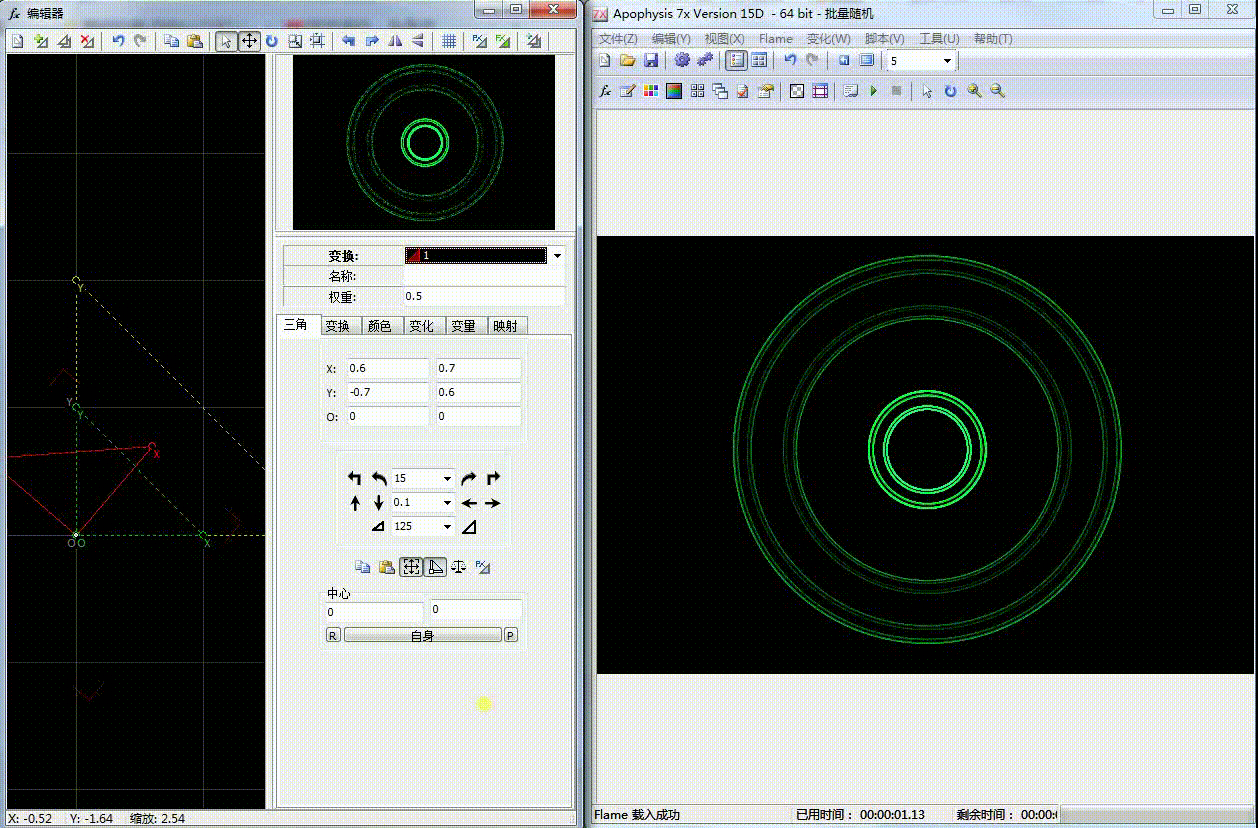Image resolution: width=1258 pixels, height=828 pixels.
Task: Click the flip horizontal icon in editor toolbar
Action: [394, 41]
